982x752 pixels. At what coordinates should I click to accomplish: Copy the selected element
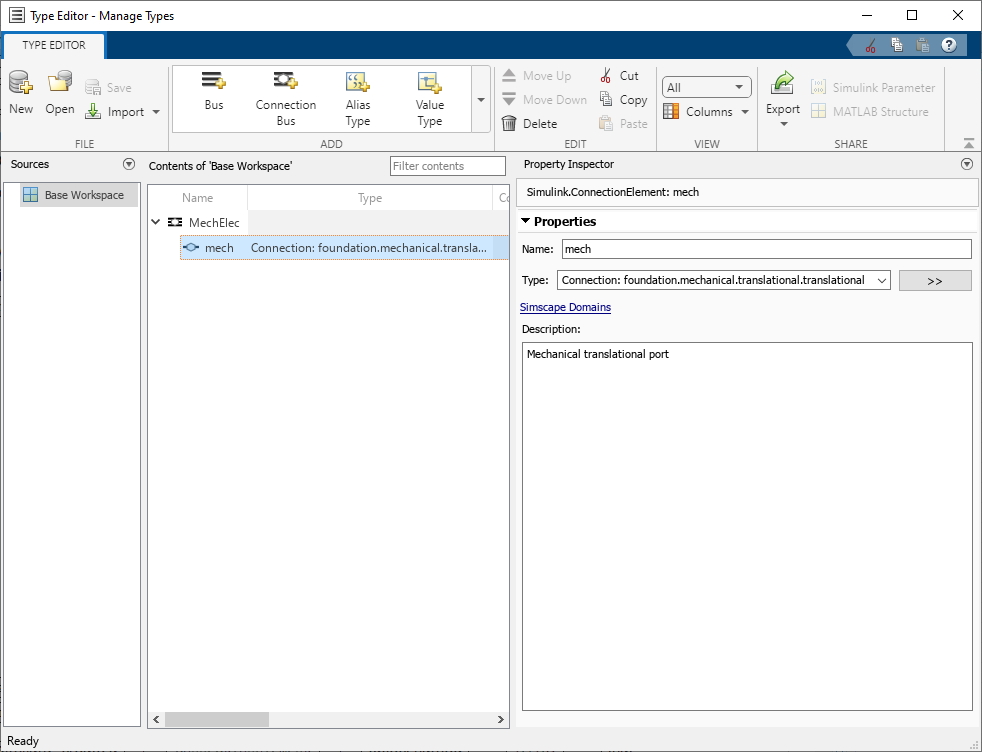point(623,100)
